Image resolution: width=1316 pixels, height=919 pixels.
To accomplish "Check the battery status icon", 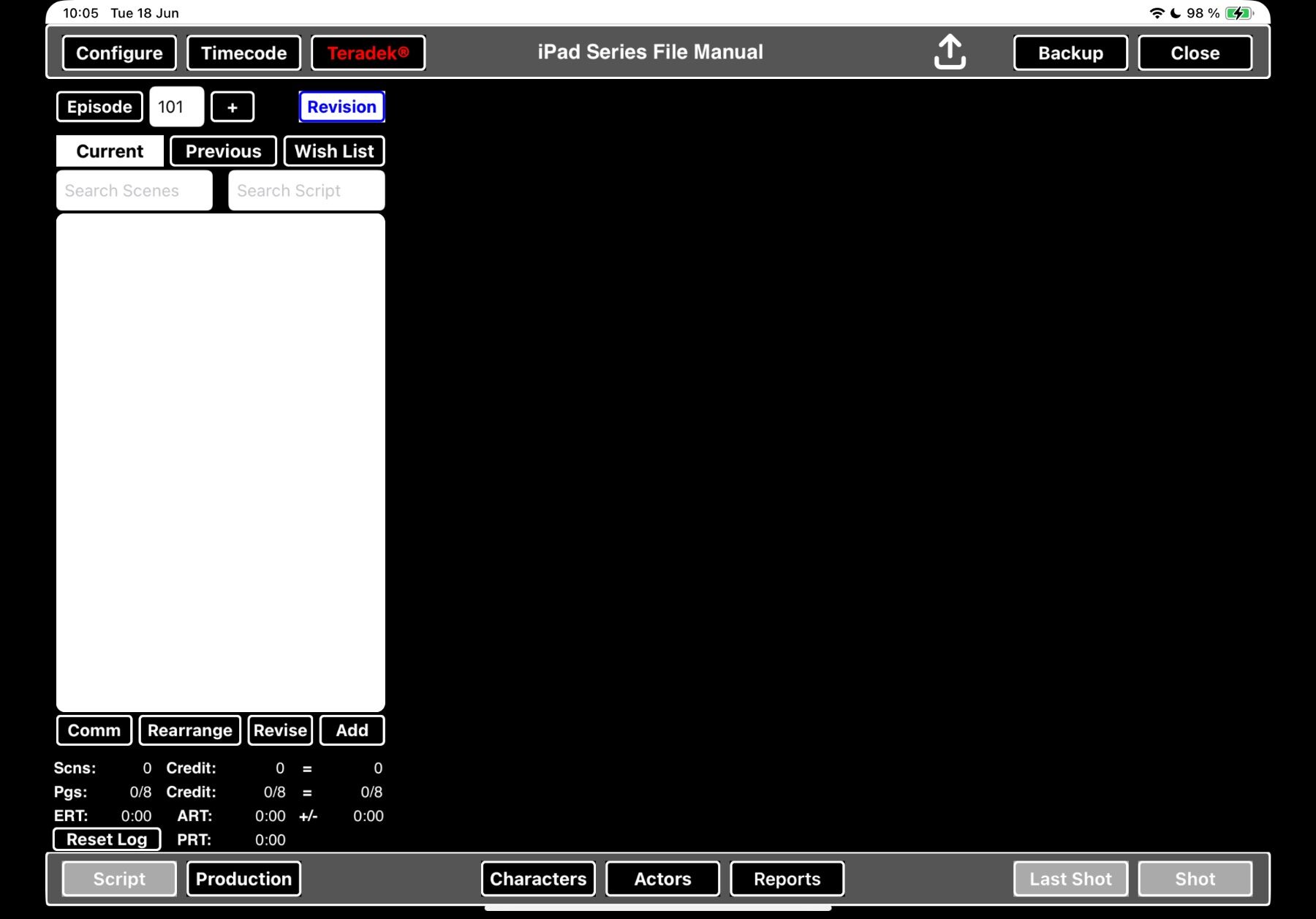I will coord(1239,13).
